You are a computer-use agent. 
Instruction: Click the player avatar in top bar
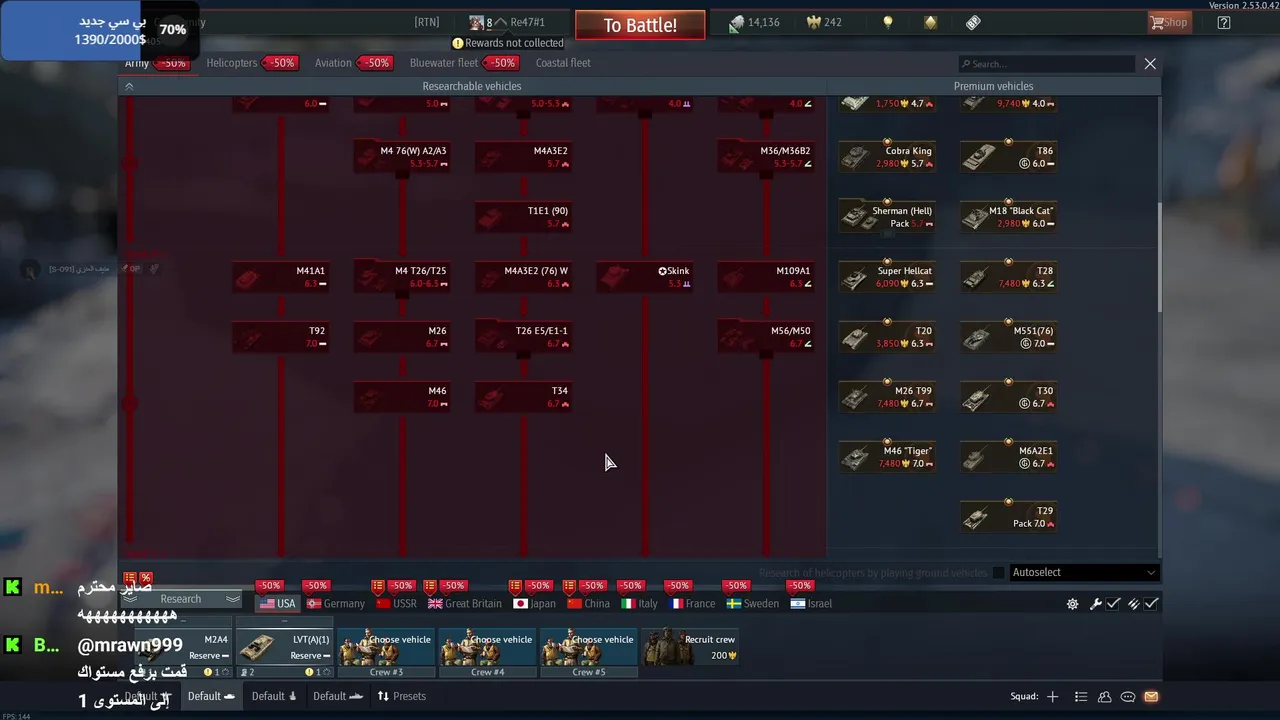coord(477,22)
